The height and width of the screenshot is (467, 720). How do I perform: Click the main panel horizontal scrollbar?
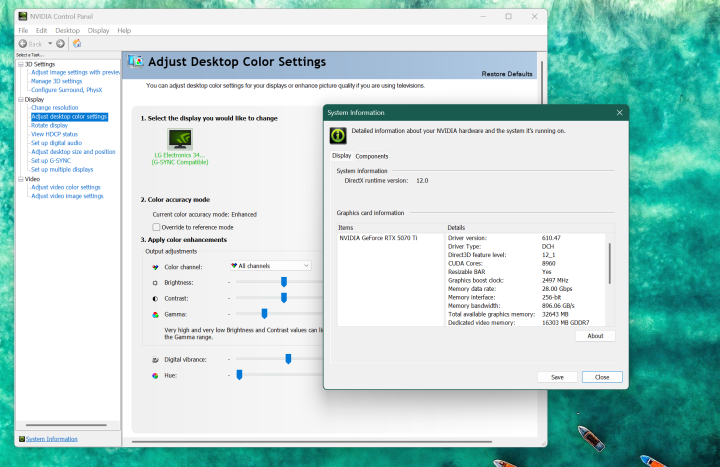(x=312, y=442)
